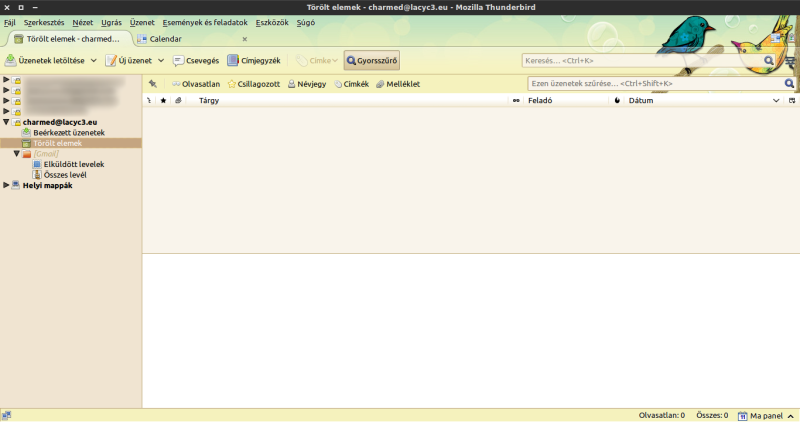The width and height of the screenshot is (800, 422).
Task: Expand the third blurred account
Action: click(6, 101)
